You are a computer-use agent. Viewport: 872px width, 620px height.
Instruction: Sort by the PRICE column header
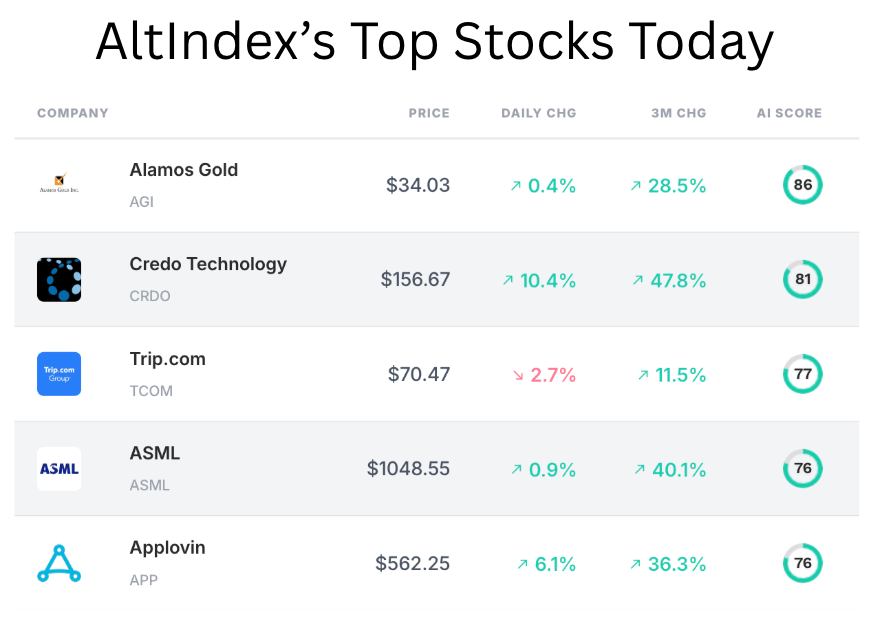pyautogui.click(x=429, y=113)
